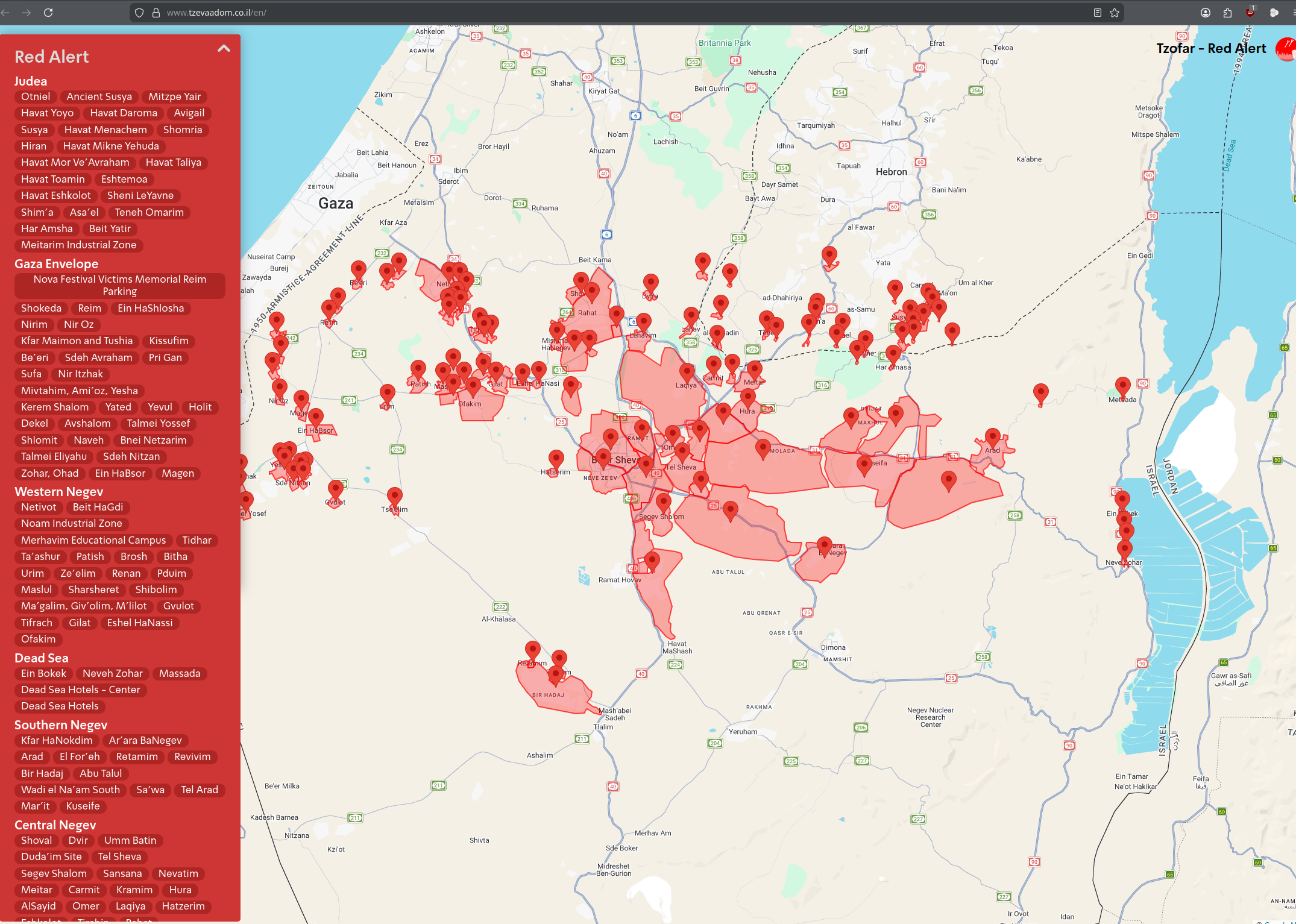1296x924 pixels.
Task: Open the uBlock Origin extension icon
Action: tap(1250, 12)
